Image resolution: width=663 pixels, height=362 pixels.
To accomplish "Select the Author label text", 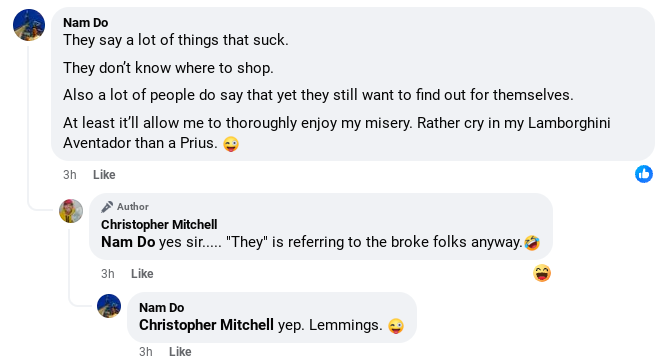I will pos(133,207).
